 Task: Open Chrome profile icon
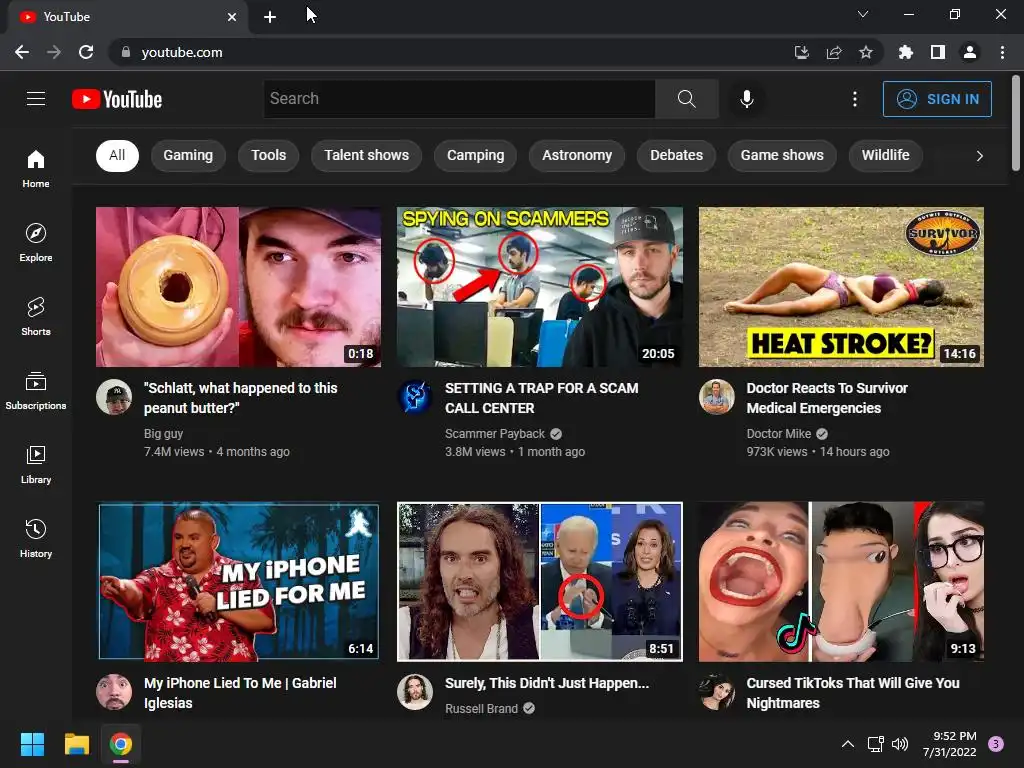970,52
